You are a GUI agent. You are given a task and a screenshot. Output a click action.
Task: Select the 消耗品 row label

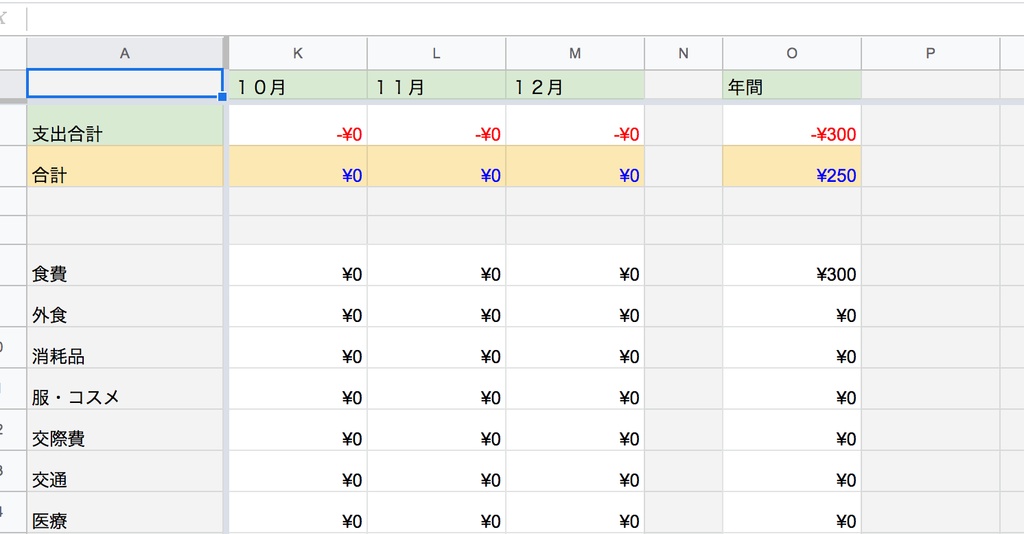click(125, 347)
